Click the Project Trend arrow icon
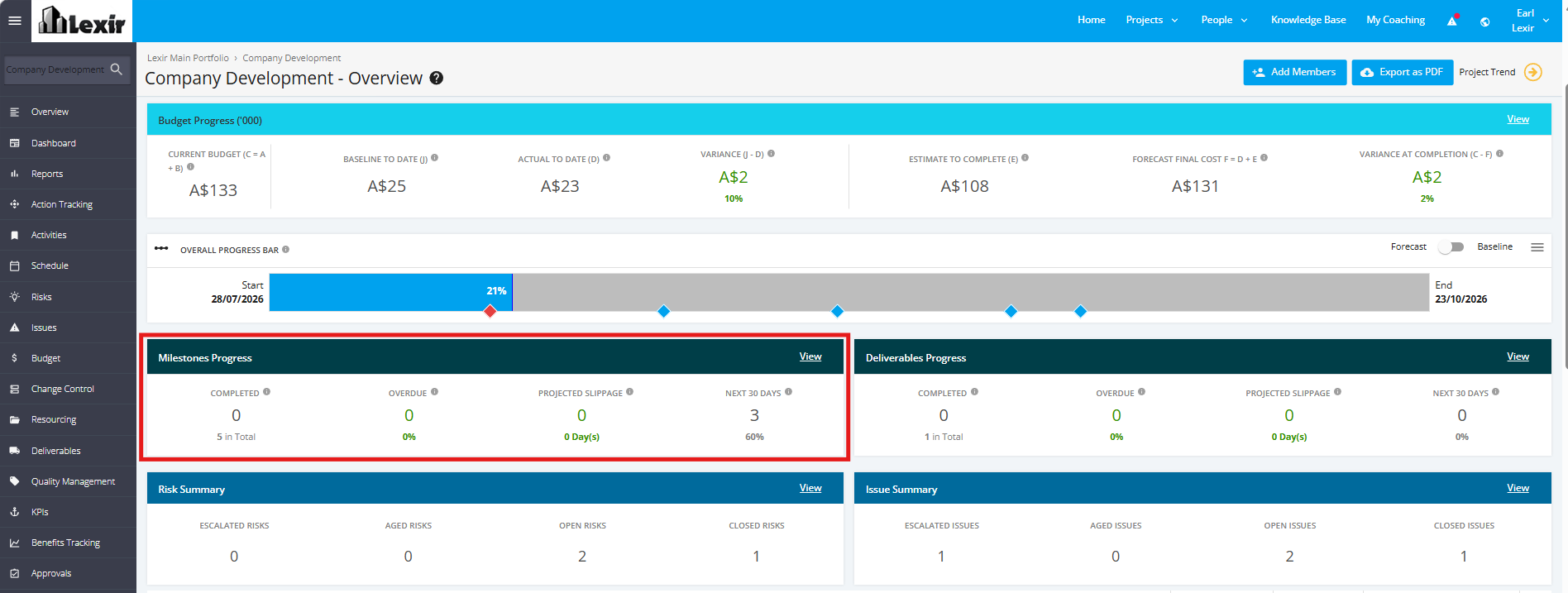1568x593 pixels. pyautogui.click(x=1533, y=72)
